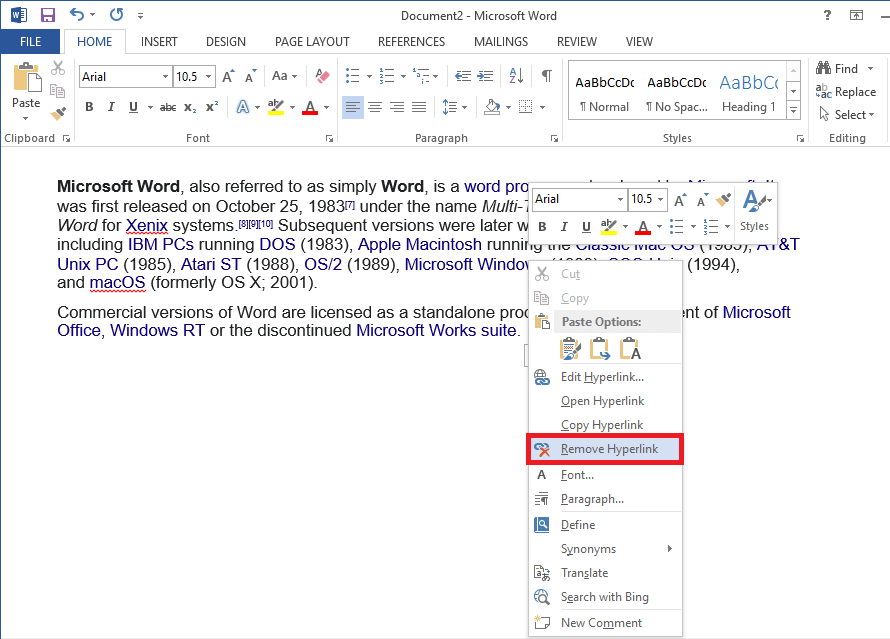The image size is (890, 639).
Task: Open Synonyms submenu in context menu
Action: tap(605, 549)
